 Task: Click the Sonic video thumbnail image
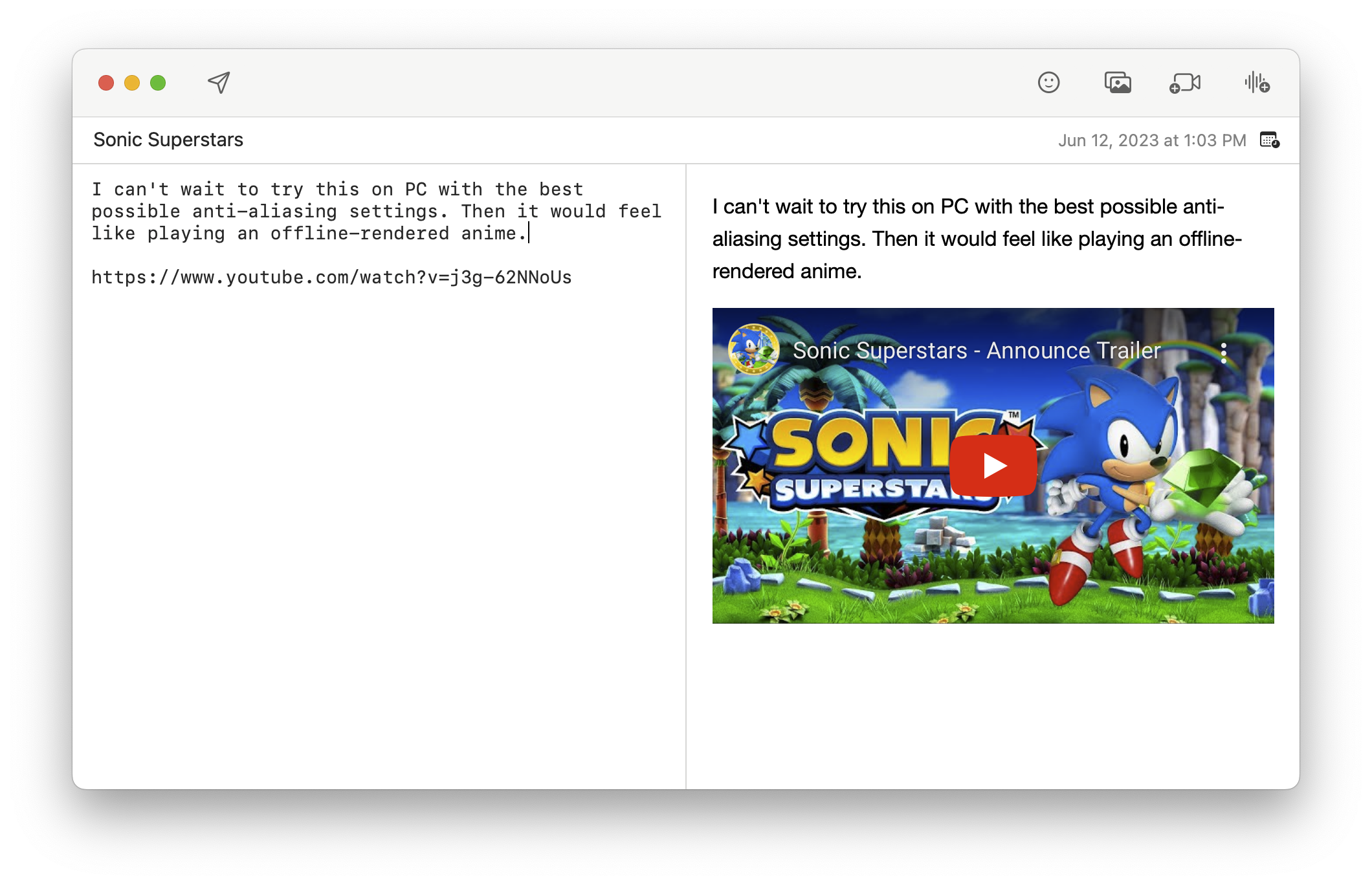tap(841, 556)
